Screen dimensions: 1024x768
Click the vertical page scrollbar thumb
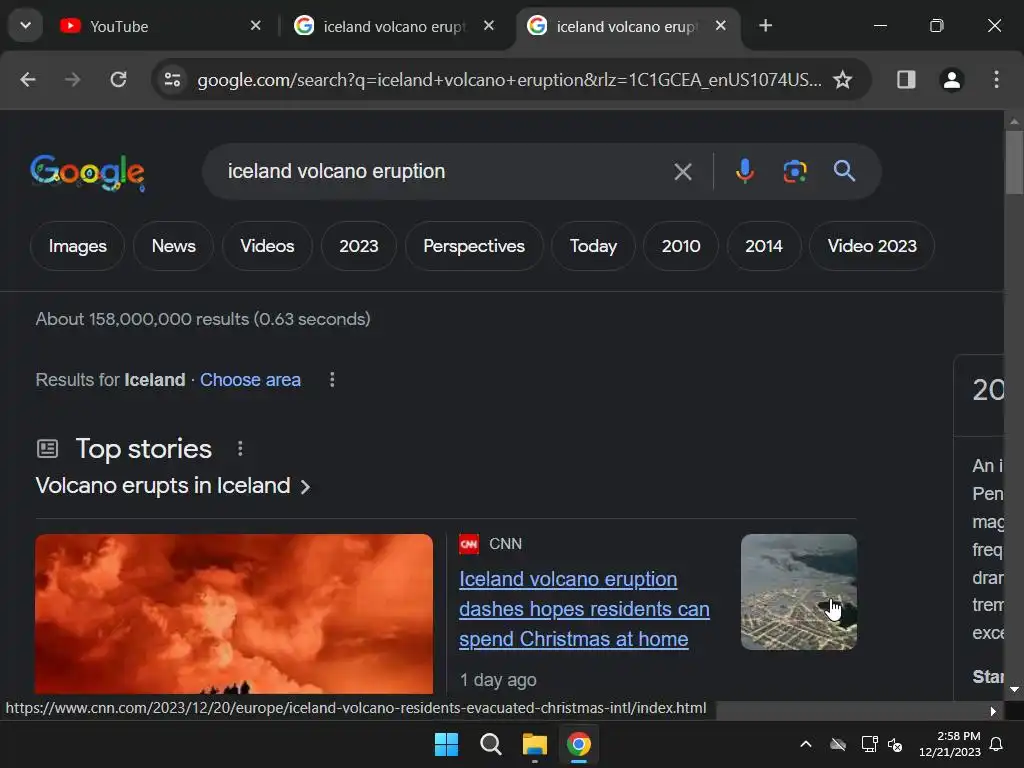click(1014, 162)
